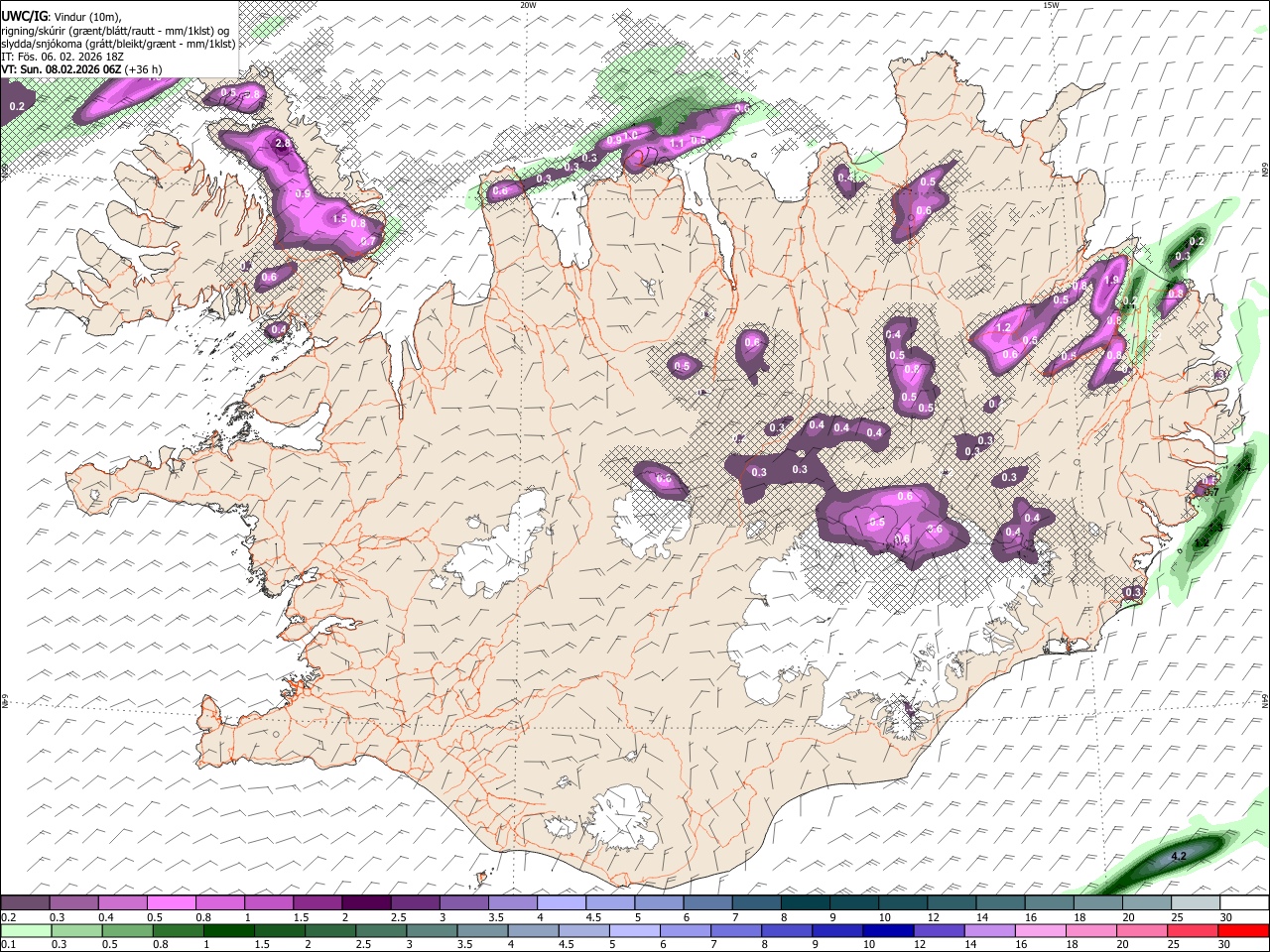Click the 5 label under bottom legend row

click(611, 944)
